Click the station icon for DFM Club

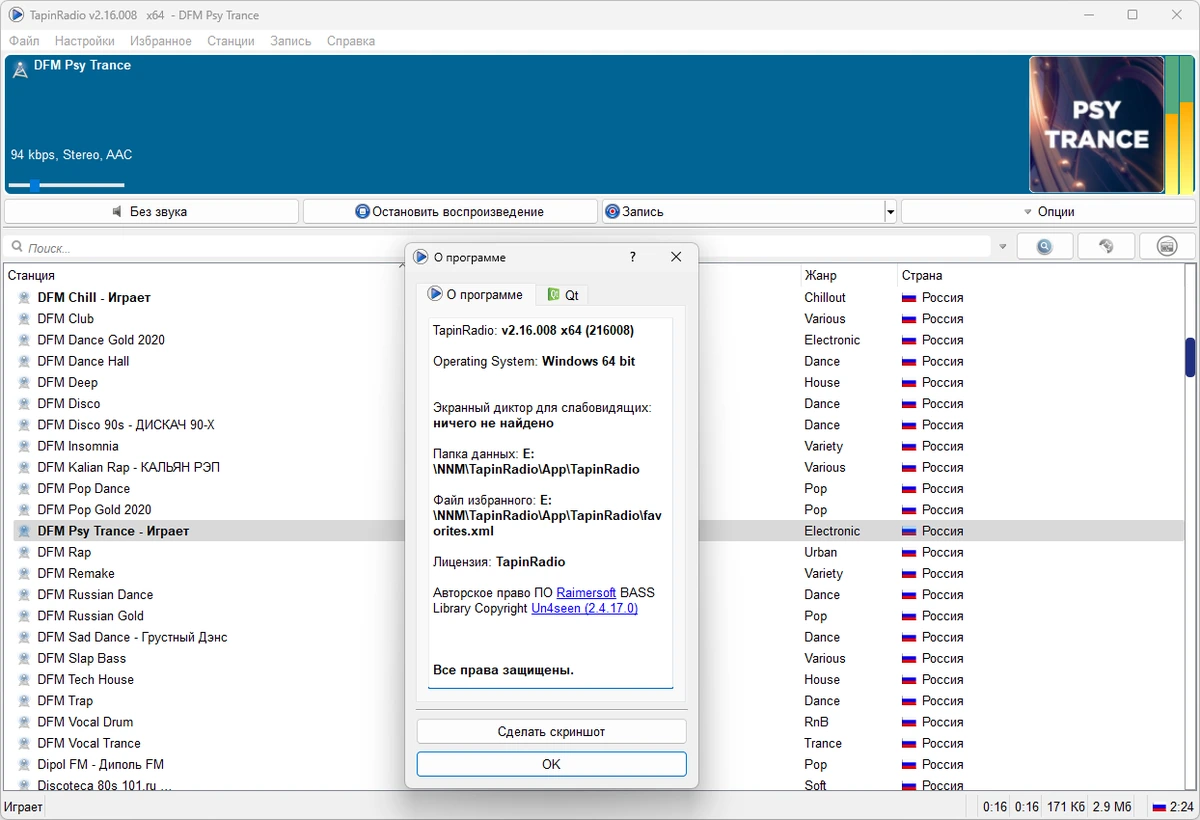(25, 319)
